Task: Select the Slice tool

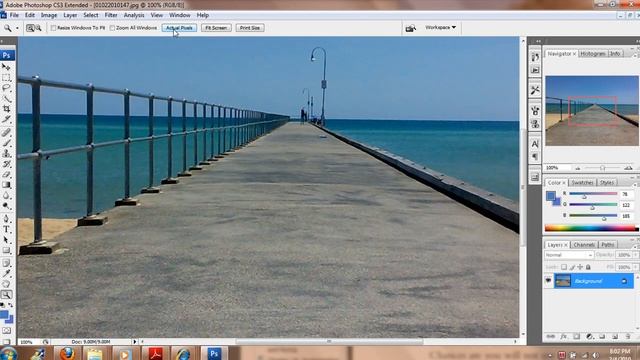Action: click(x=6, y=120)
